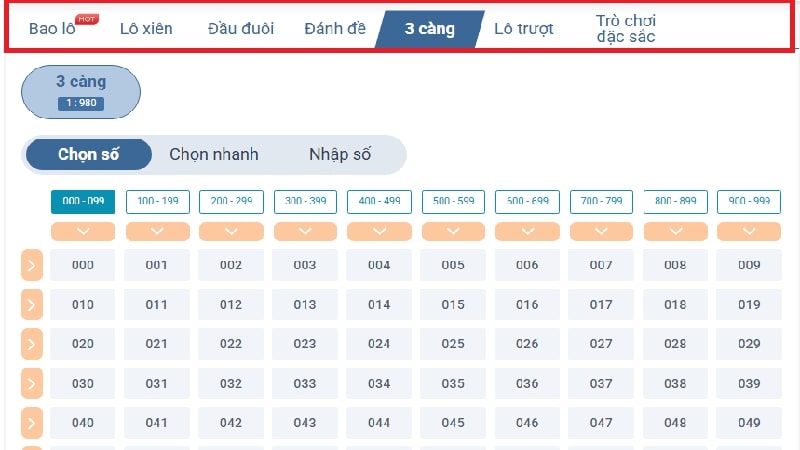Screen dimensions: 800x450
Task: Select number 026
Action: [x=527, y=344]
